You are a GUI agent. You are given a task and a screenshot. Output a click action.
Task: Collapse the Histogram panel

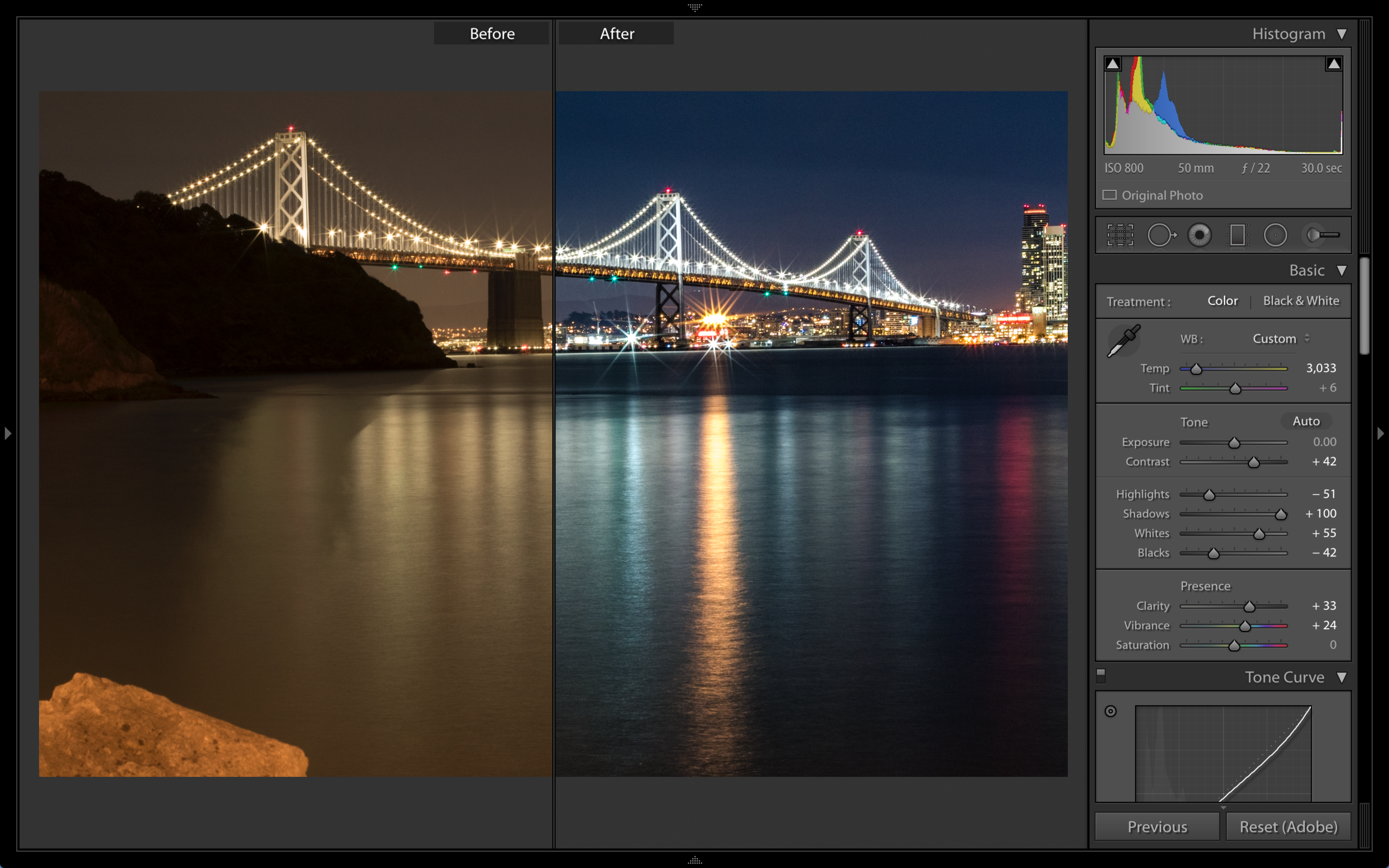coord(1342,34)
